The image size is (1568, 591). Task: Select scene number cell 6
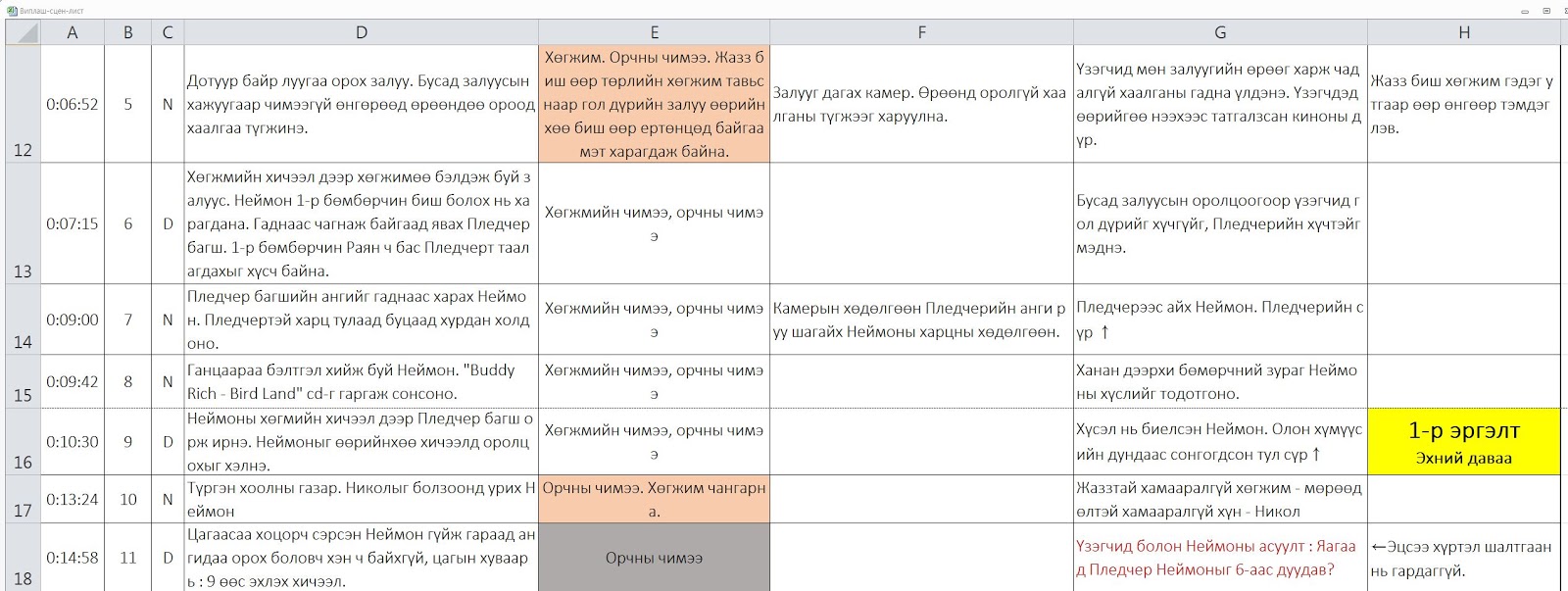127,223
